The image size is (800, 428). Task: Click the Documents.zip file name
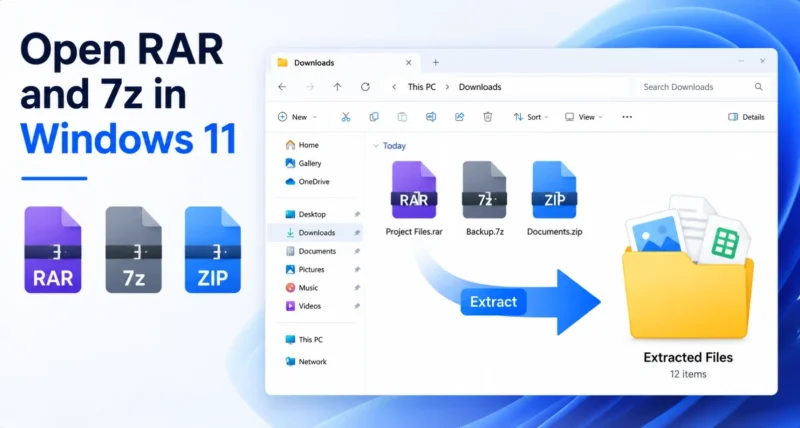click(x=555, y=232)
